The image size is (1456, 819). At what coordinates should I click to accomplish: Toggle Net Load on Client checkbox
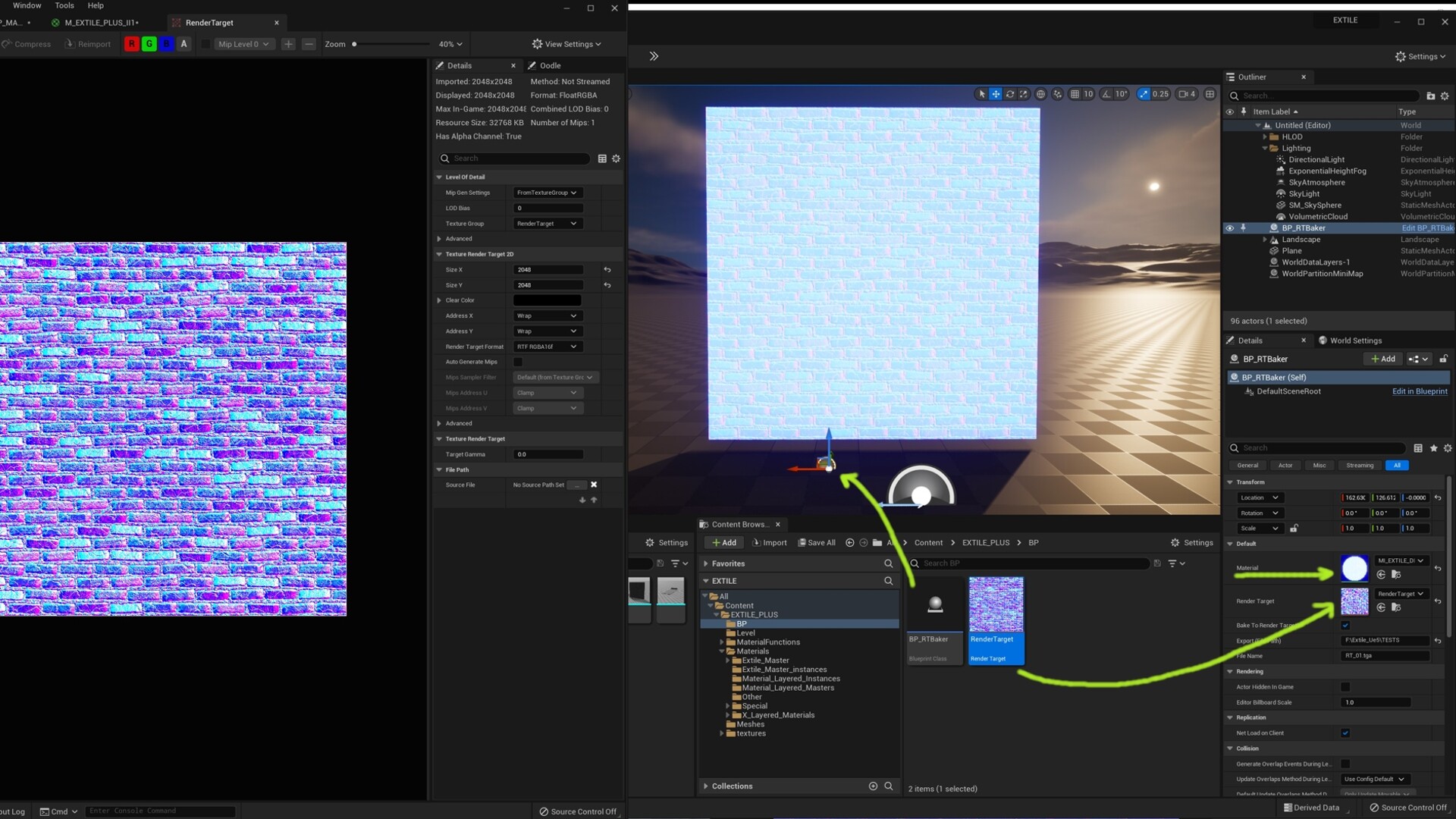pos(1345,733)
